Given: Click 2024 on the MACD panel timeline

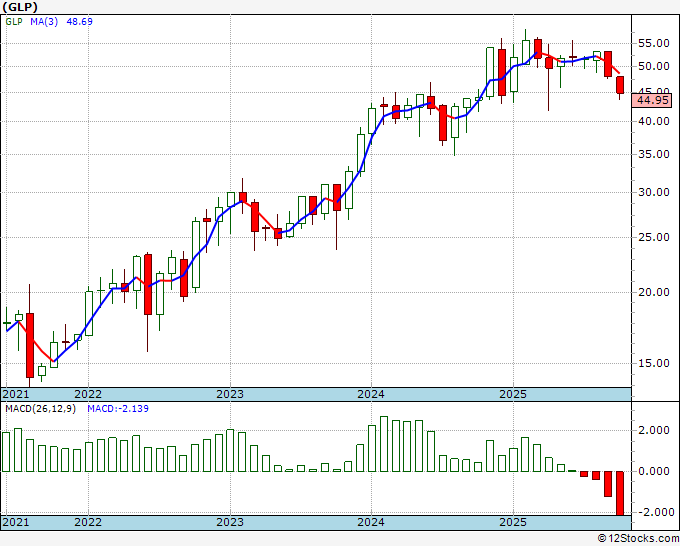Looking at the screenshot, I should (371, 522).
